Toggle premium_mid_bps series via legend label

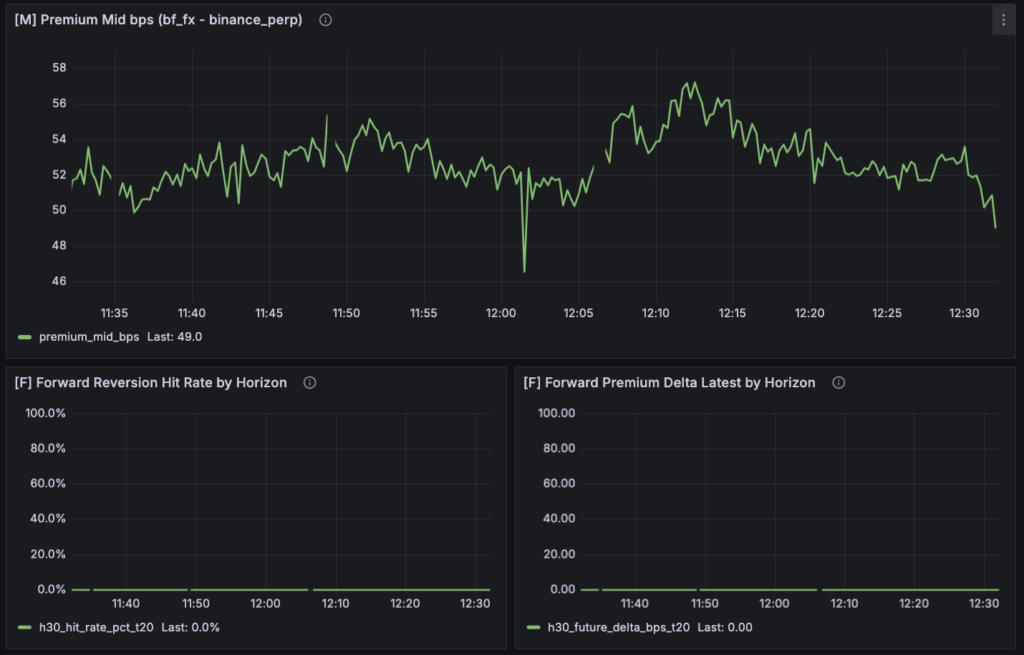[89, 337]
